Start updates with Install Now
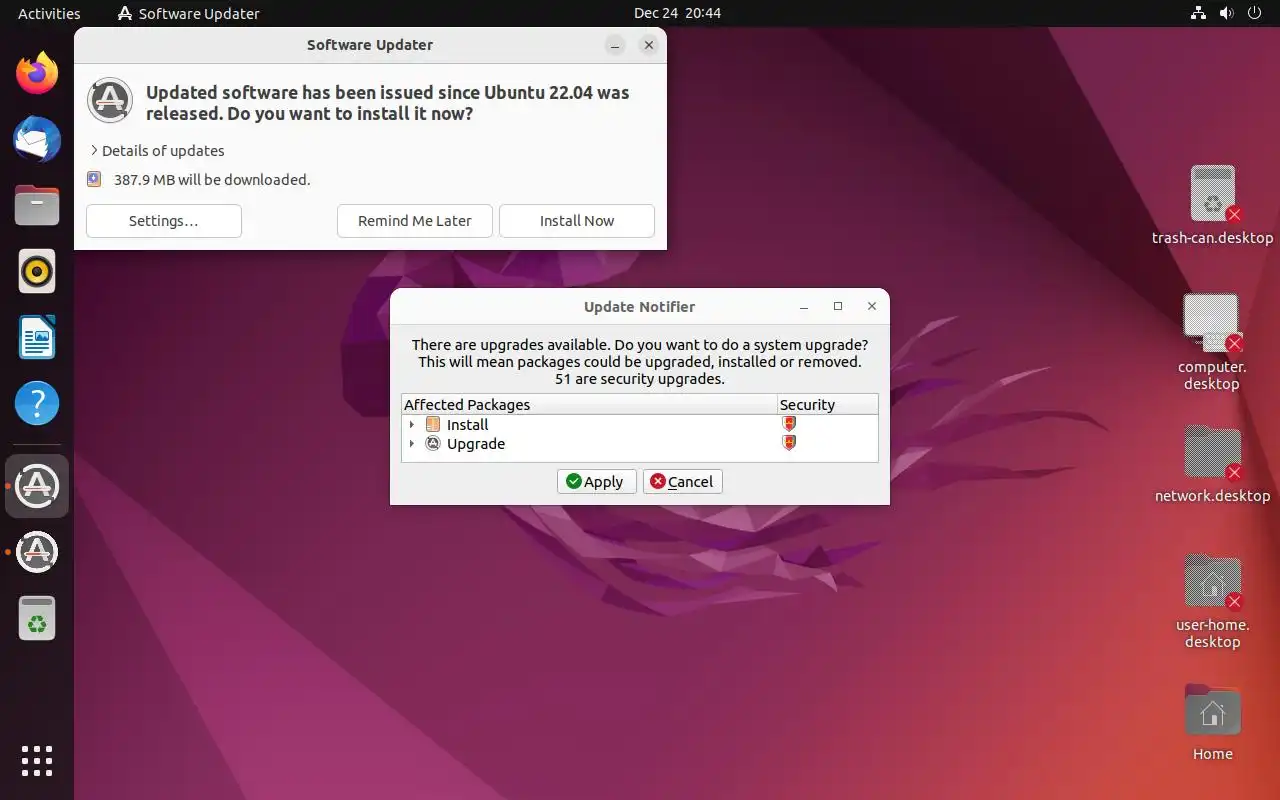1280x800 pixels. [577, 221]
